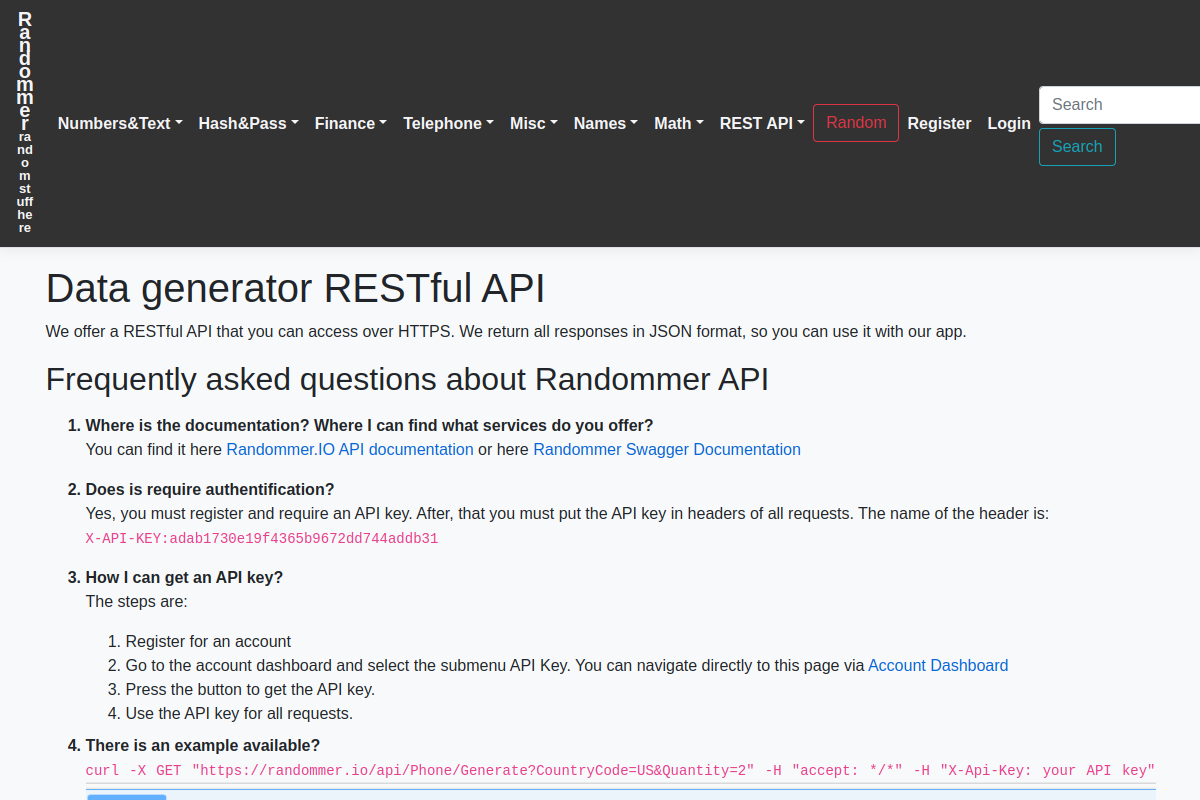Click the Randommer site logo
This screenshot has width=1200, height=800.
(x=25, y=123)
